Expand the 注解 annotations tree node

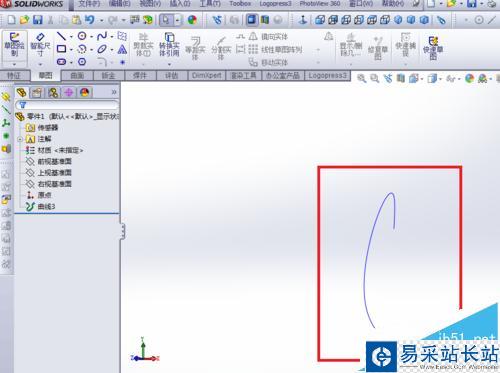pos(20,139)
